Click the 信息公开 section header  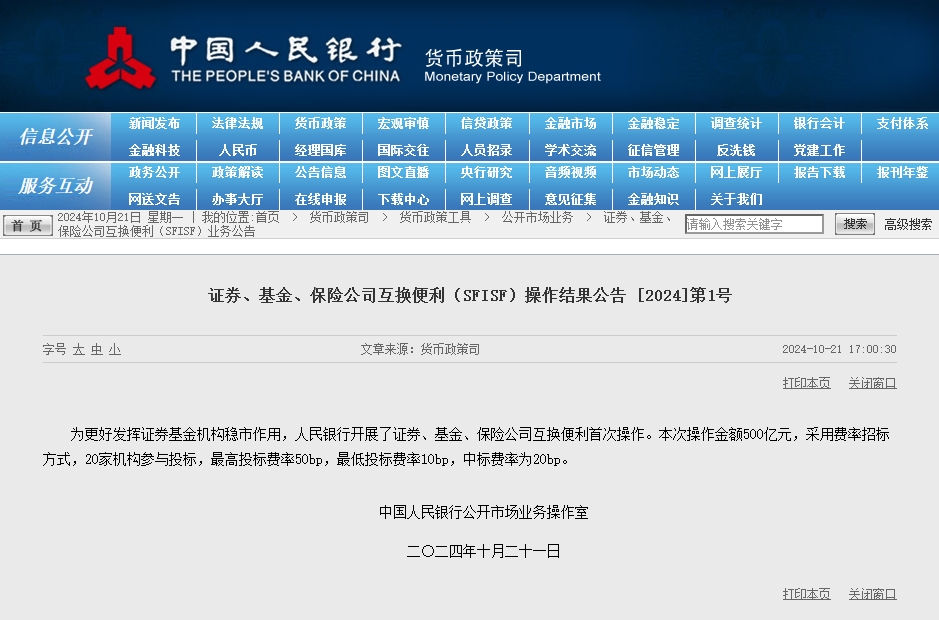[x=55, y=137]
